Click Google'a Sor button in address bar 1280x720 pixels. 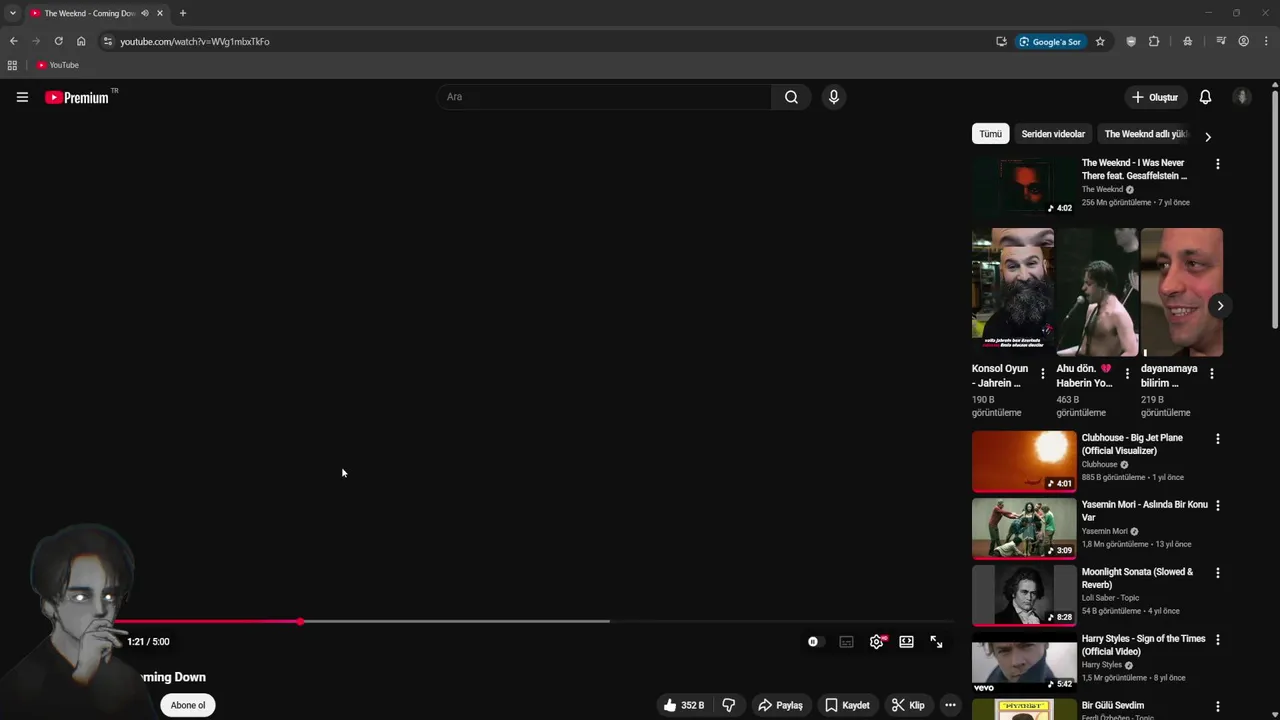1050,41
